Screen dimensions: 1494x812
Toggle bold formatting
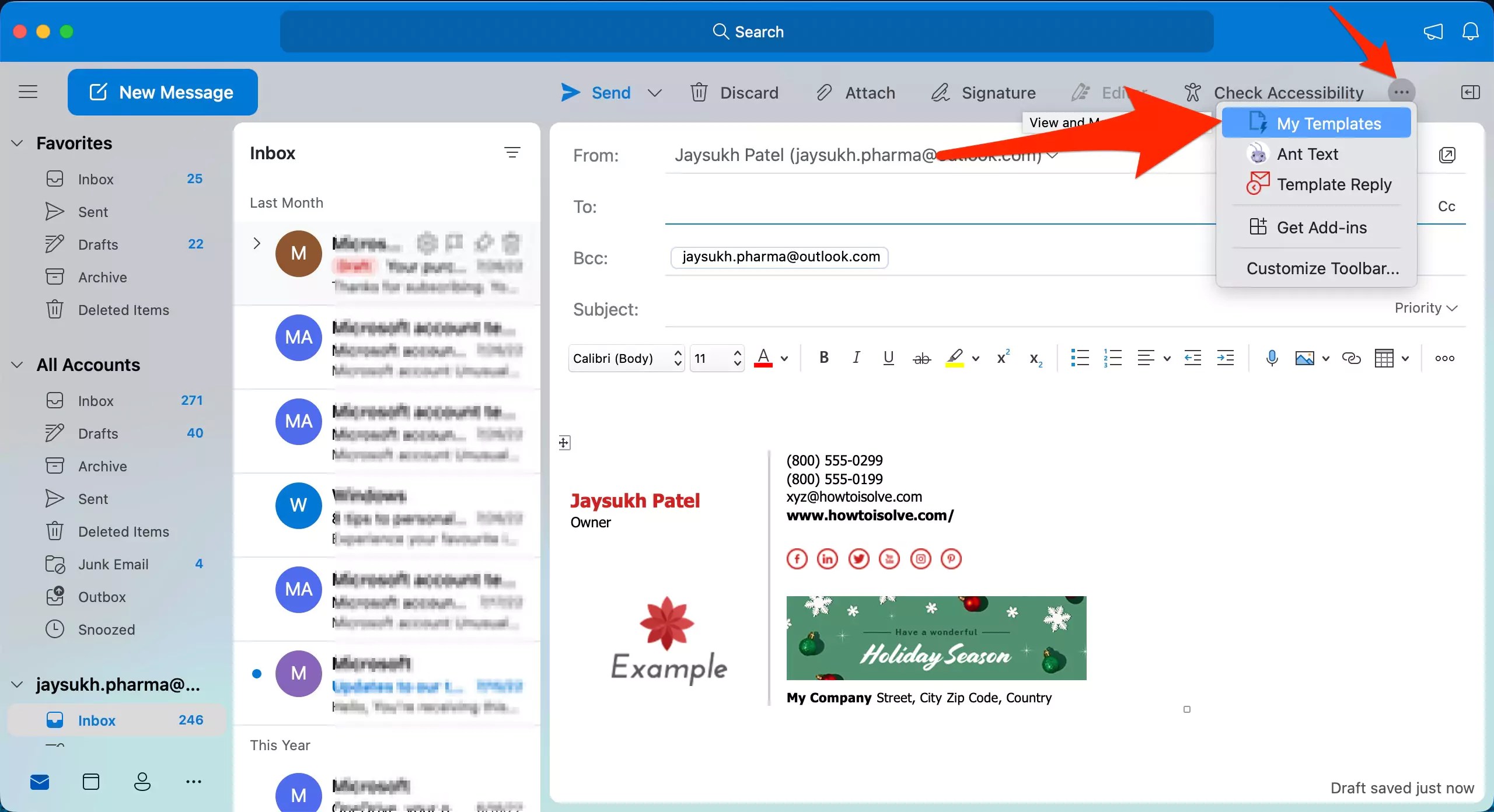[x=823, y=358]
